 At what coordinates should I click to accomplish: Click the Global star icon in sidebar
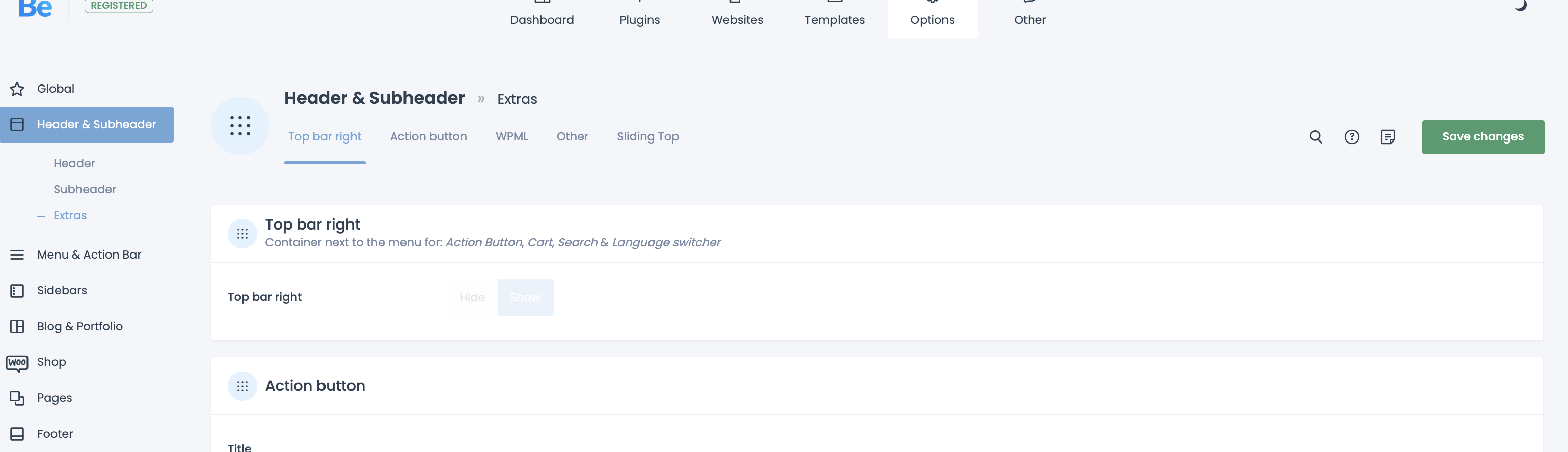17,89
